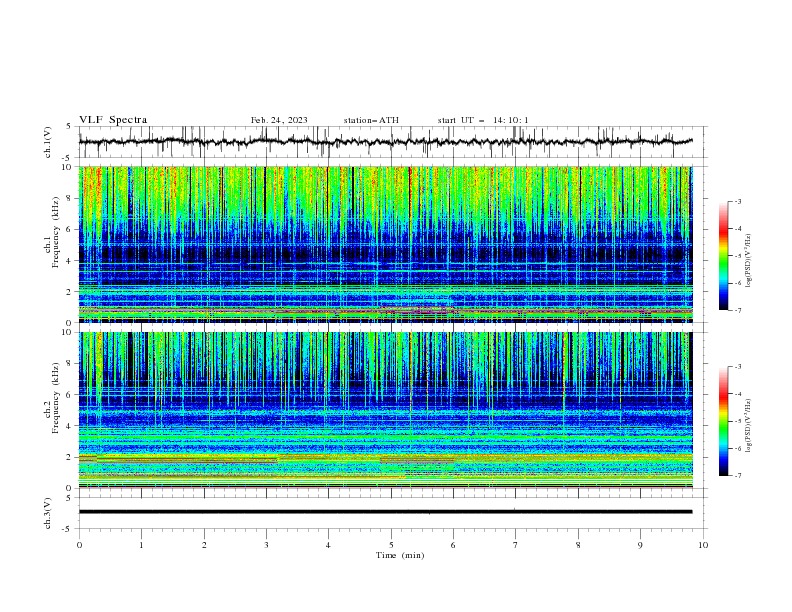
Task: Click the "ch.2 Frequency (kHz)" axis label
Action: point(52,397)
